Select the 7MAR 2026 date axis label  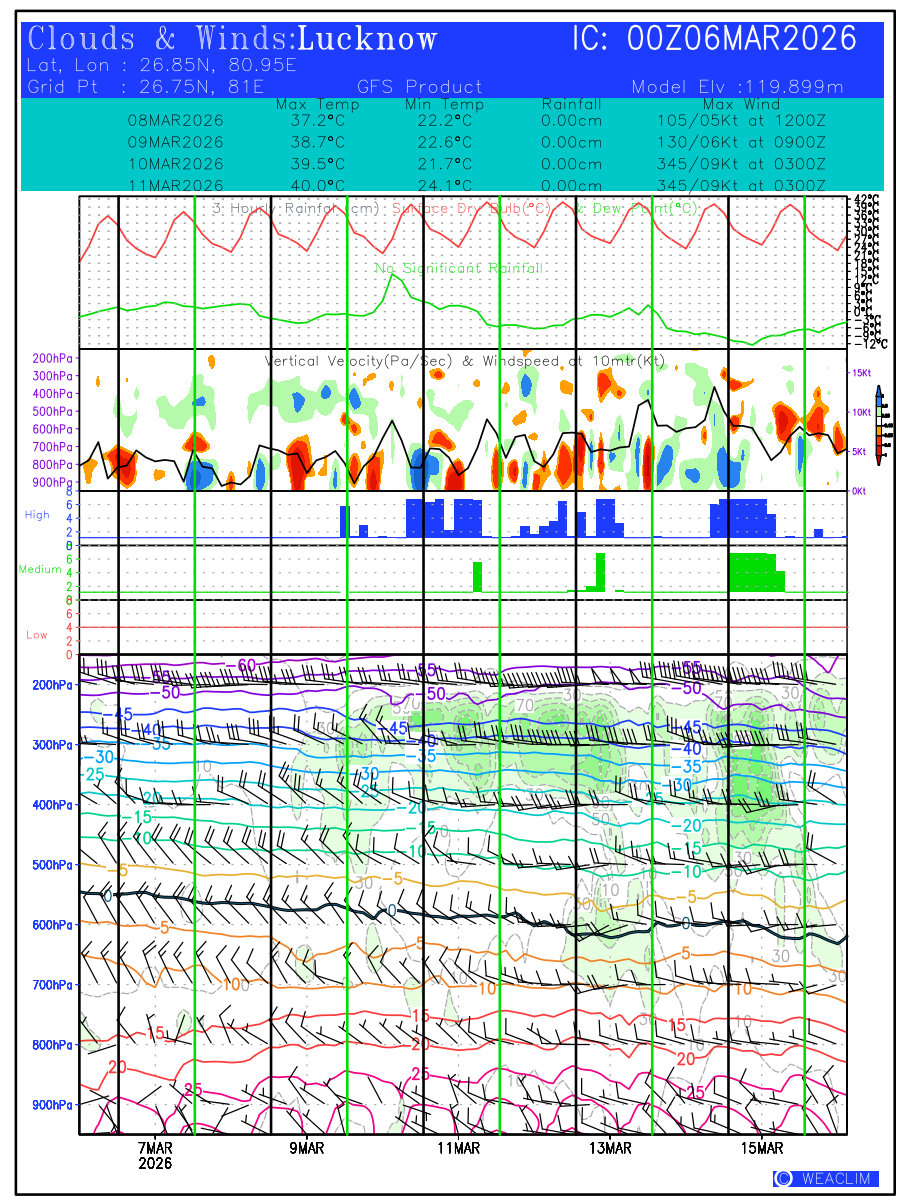tap(155, 1156)
